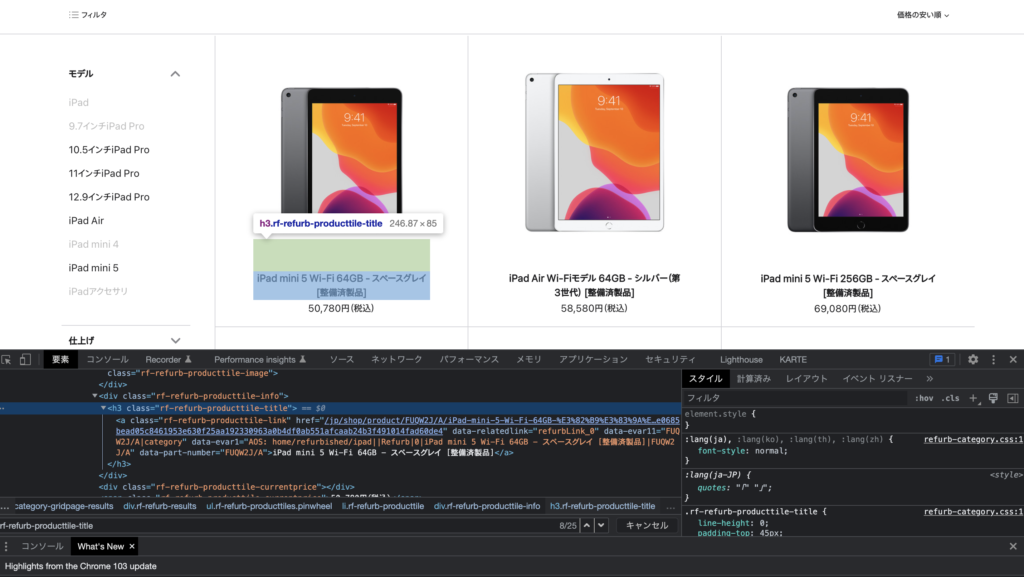Open the セキュリティ tab

click(x=670, y=360)
